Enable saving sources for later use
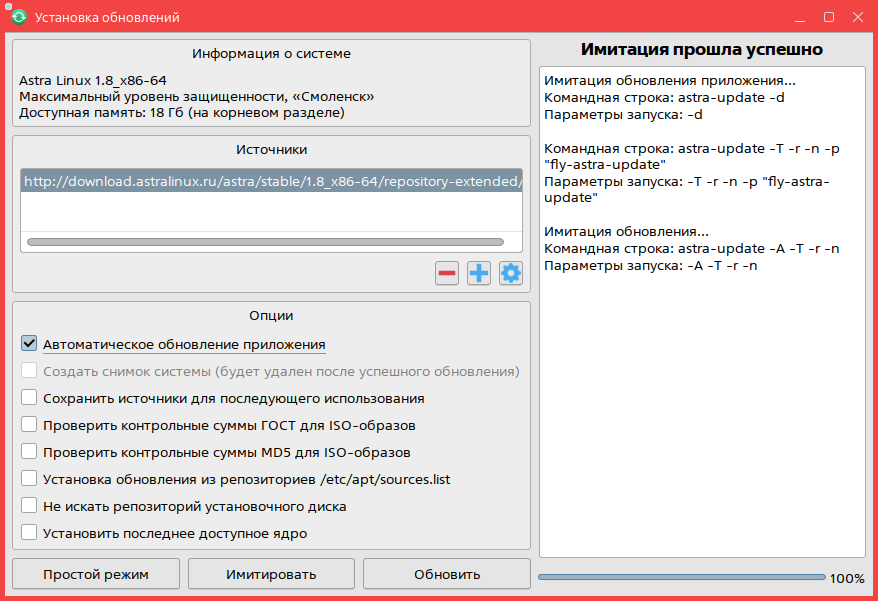Image resolution: width=878 pixels, height=601 pixels. pyautogui.click(x=29, y=398)
